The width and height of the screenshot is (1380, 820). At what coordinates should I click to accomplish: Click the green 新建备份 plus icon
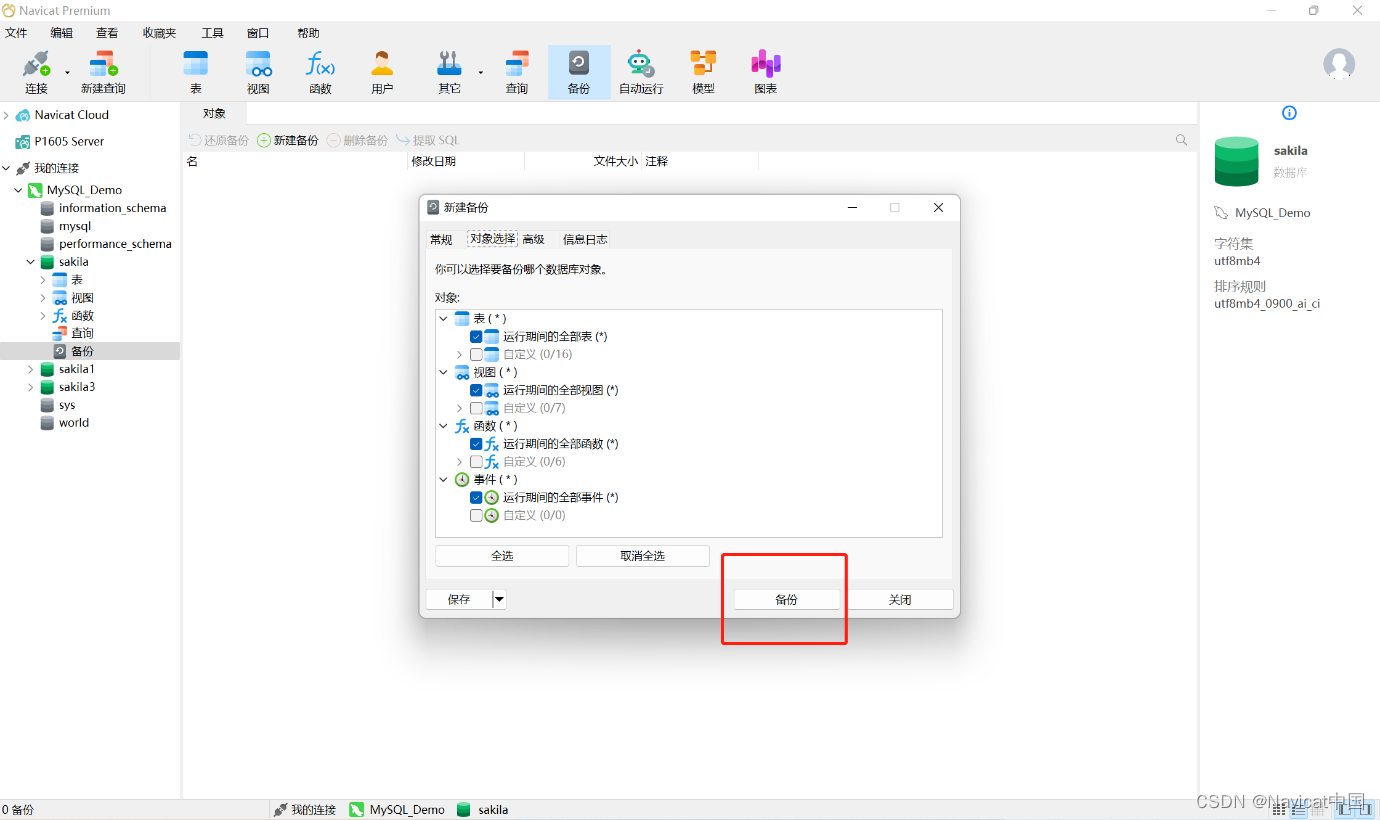(x=264, y=140)
